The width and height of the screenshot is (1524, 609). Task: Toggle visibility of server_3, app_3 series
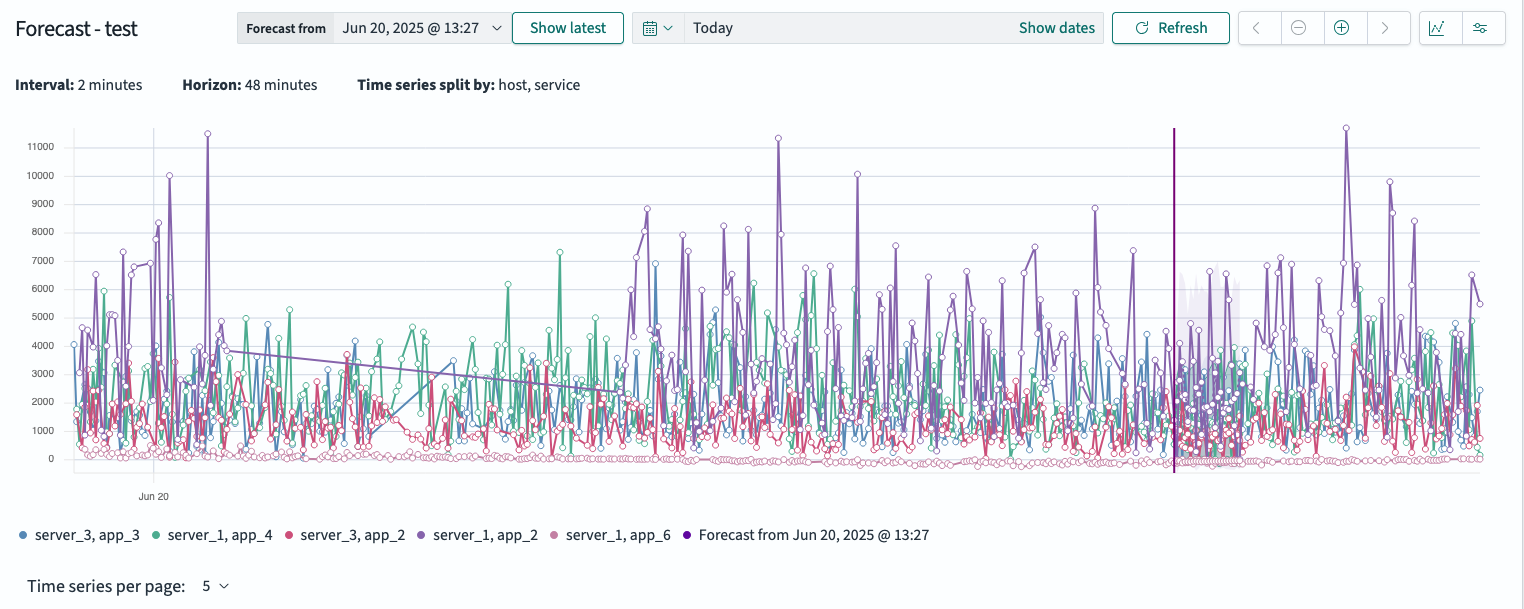coord(76,535)
